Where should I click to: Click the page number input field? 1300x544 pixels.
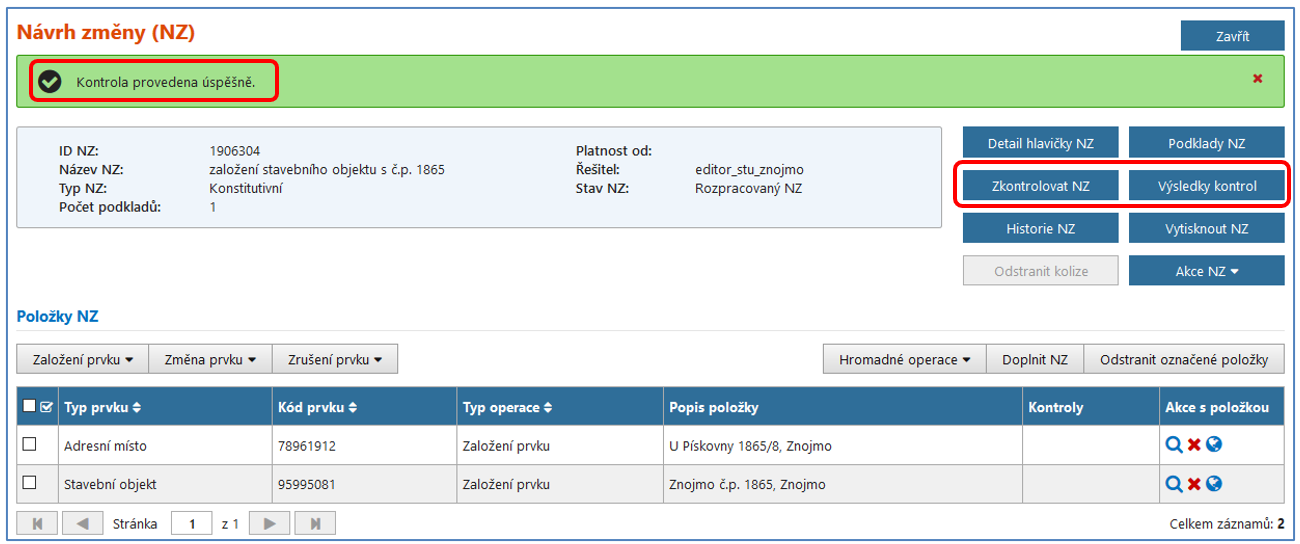click(x=191, y=523)
